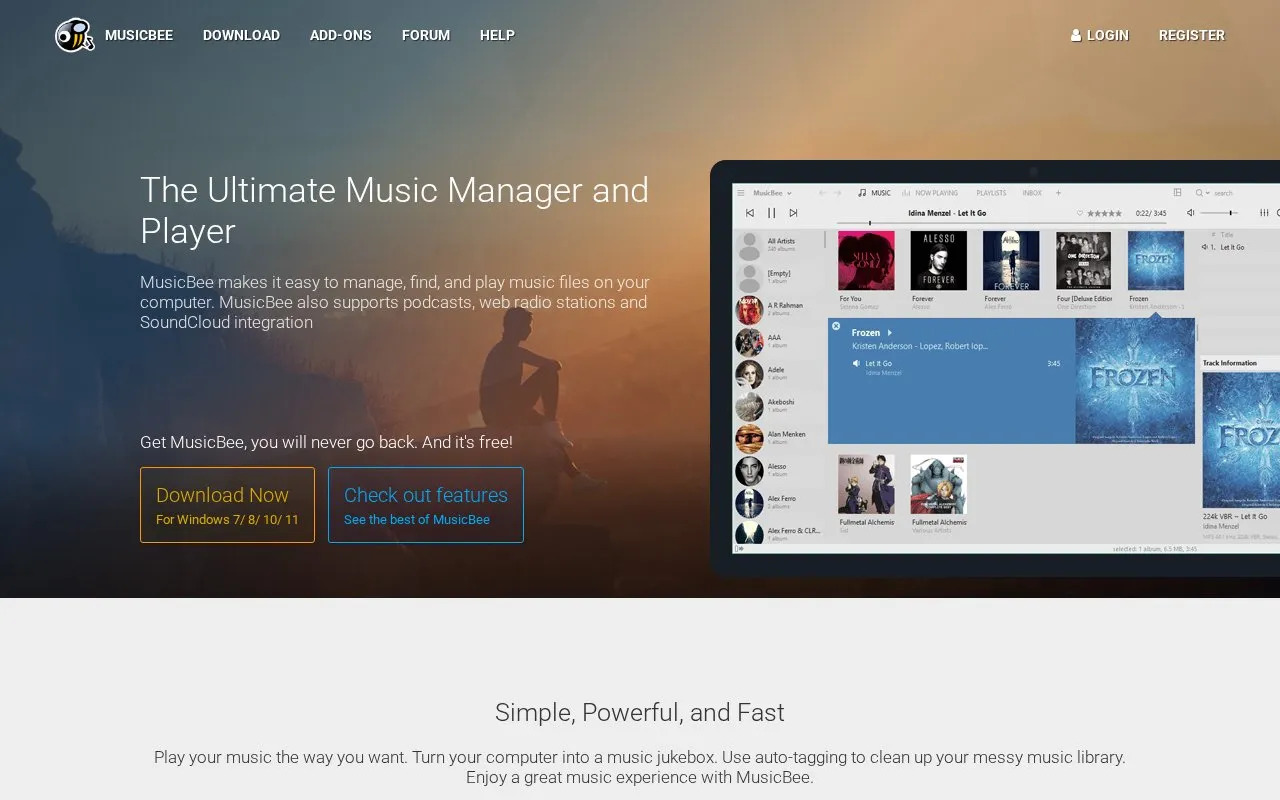
Task: Open the DOWNLOAD menu item
Action: (241, 35)
